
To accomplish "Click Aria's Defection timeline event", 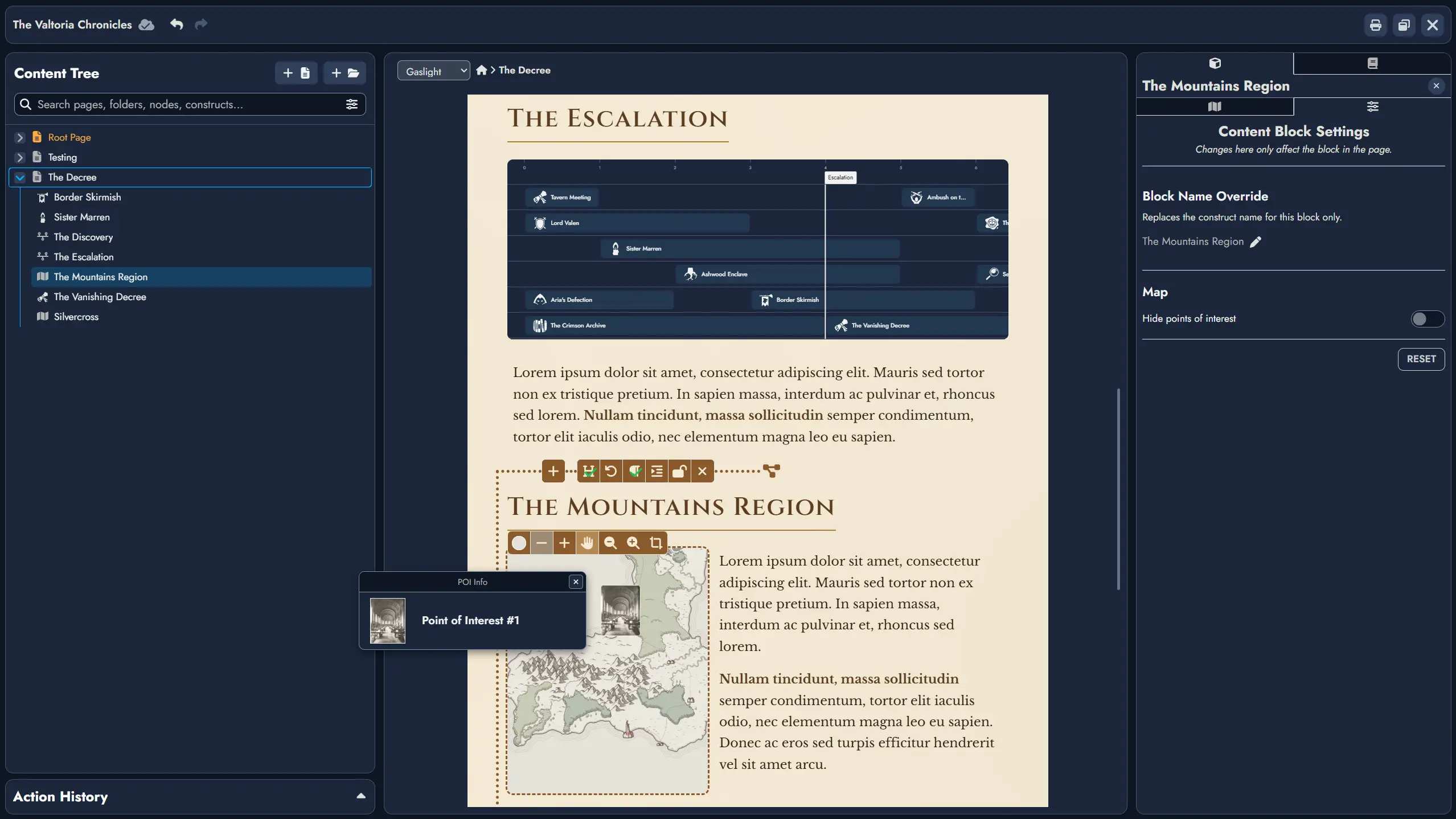I will point(599,300).
